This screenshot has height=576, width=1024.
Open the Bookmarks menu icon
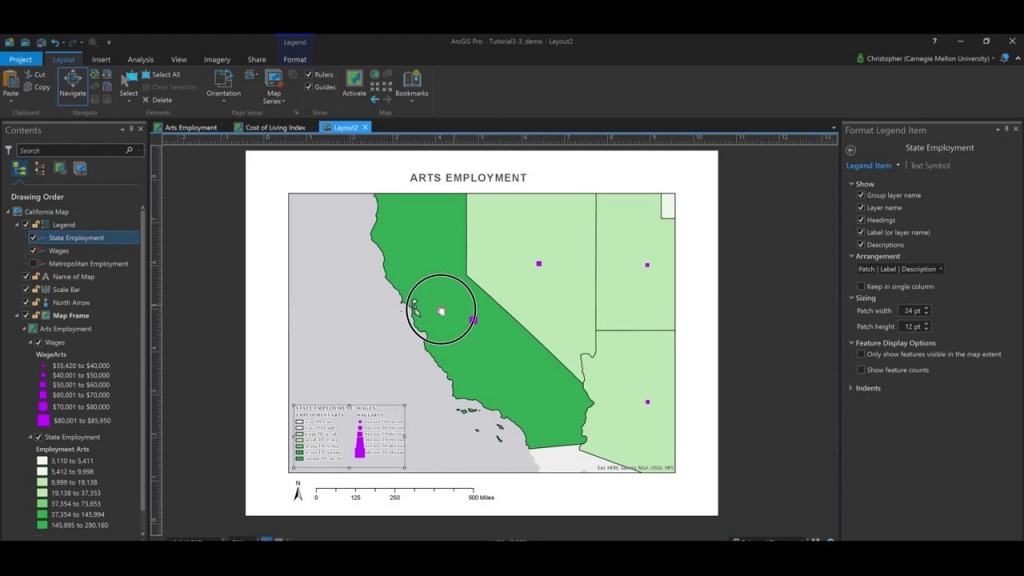pos(411,80)
